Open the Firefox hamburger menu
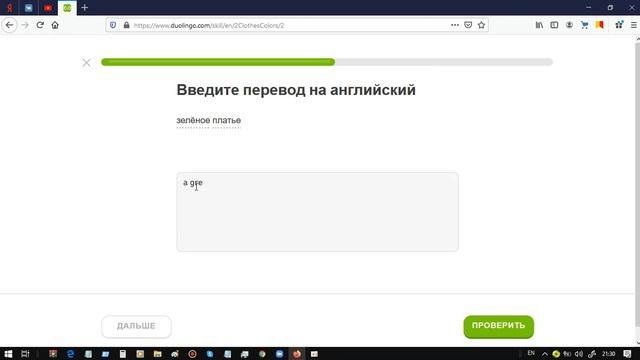 pyautogui.click(x=634, y=25)
